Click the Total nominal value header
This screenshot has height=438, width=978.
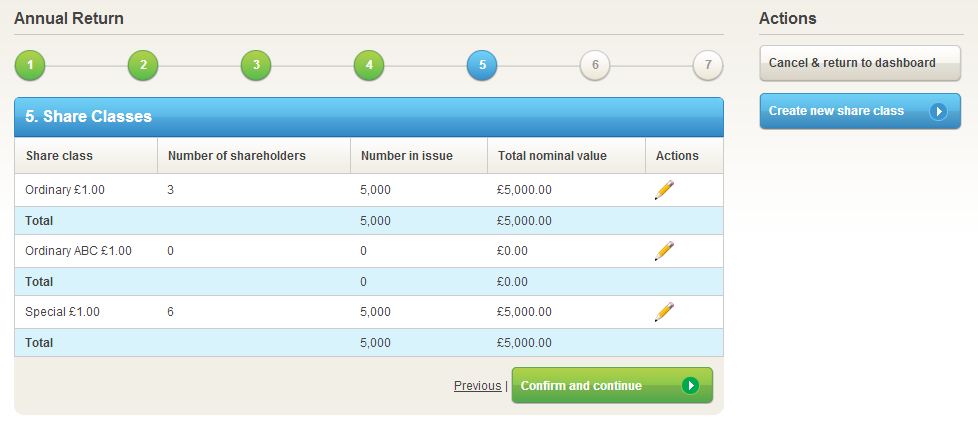[x=552, y=156]
